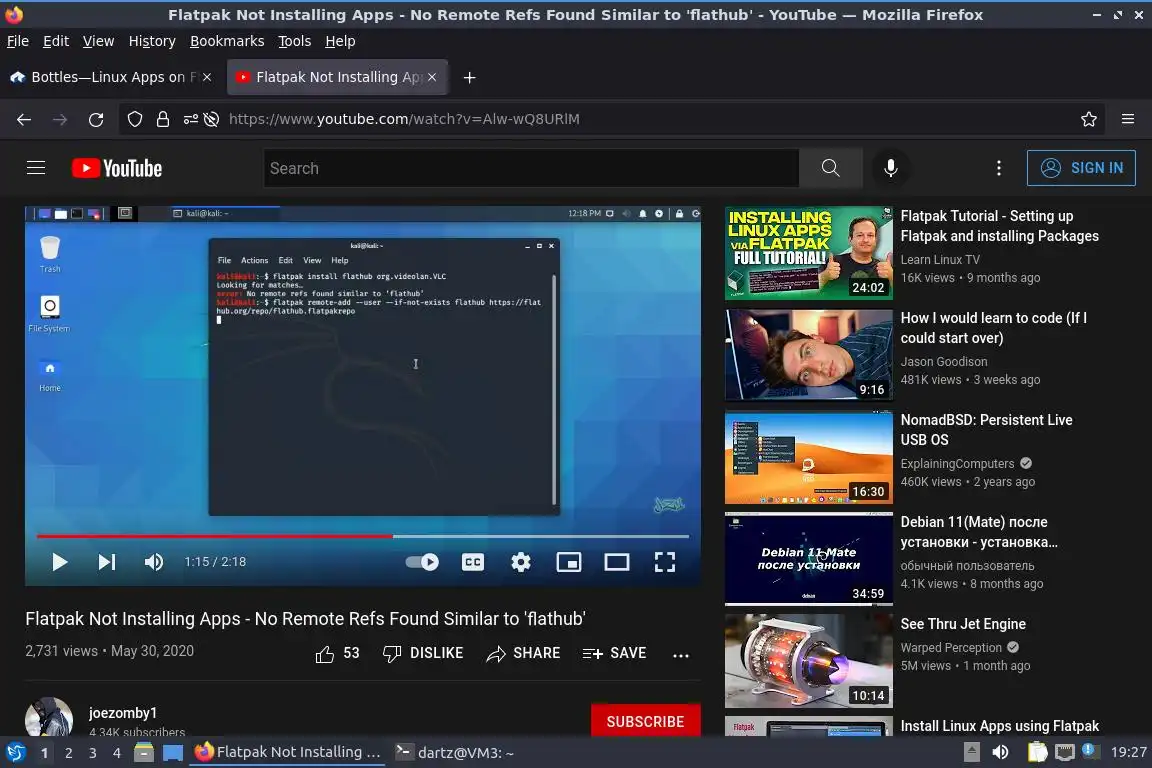Click the SIGN IN button
Image resolution: width=1152 pixels, height=768 pixels.
[1081, 168]
